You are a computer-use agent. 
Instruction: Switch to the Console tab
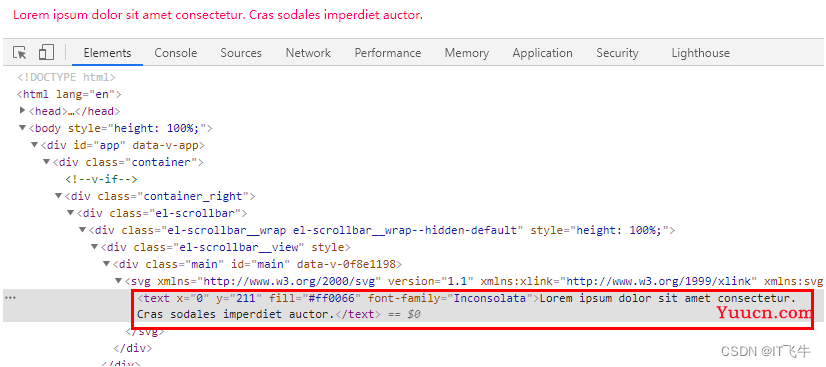[x=175, y=53]
